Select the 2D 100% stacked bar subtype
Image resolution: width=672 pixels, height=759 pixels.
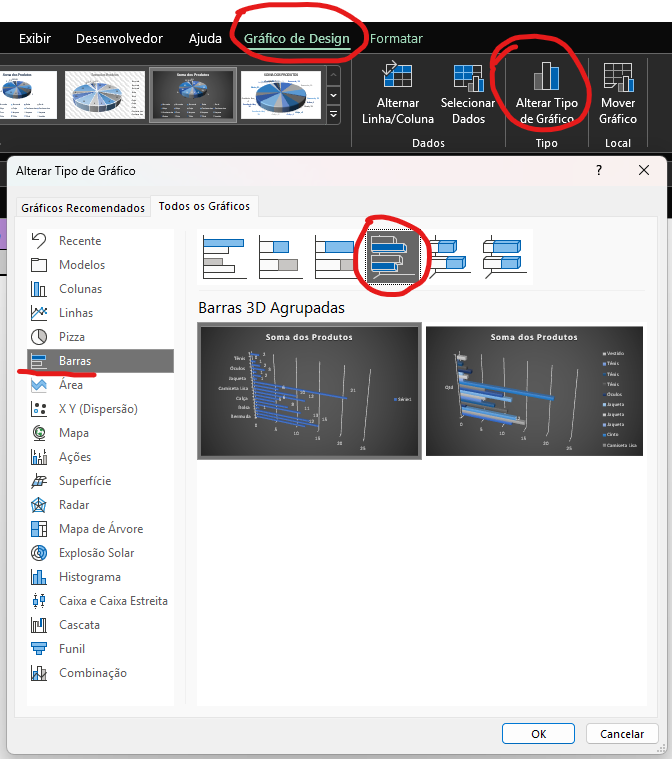[x=336, y=257]
